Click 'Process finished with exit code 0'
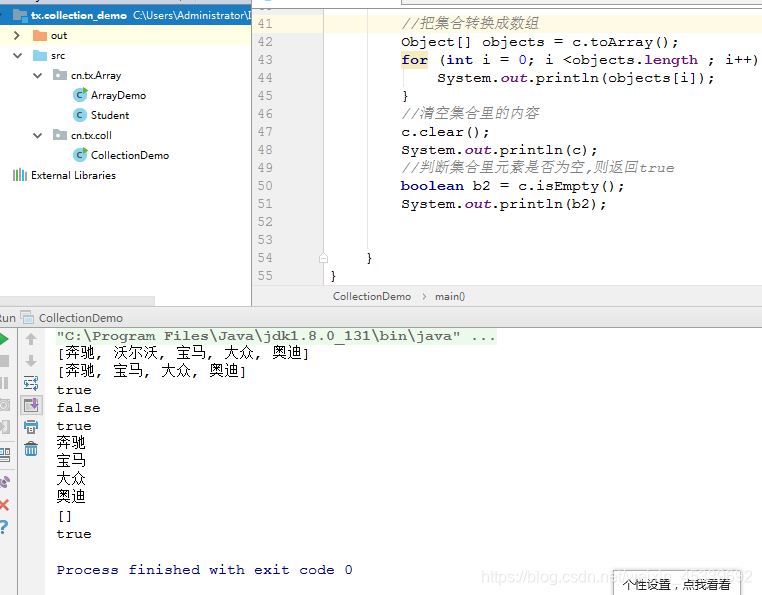This screenshot has height=595, width=762. (x=205, y=570)
